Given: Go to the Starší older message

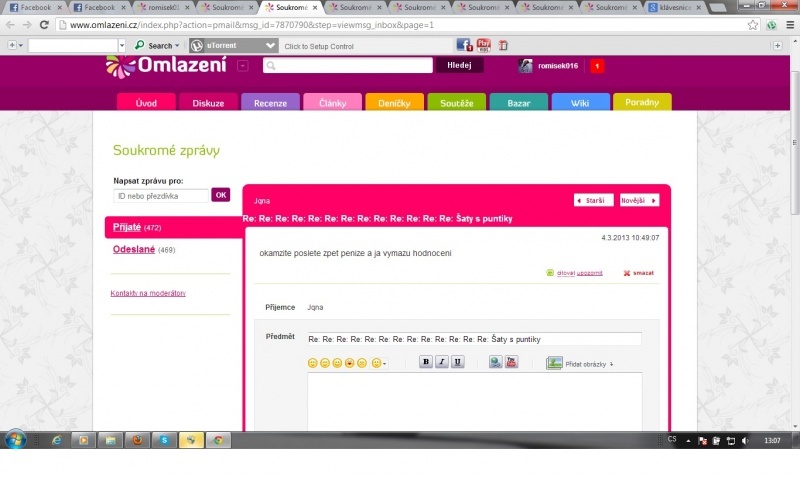Looking at the screenshot, I should [x=594, y=200].
